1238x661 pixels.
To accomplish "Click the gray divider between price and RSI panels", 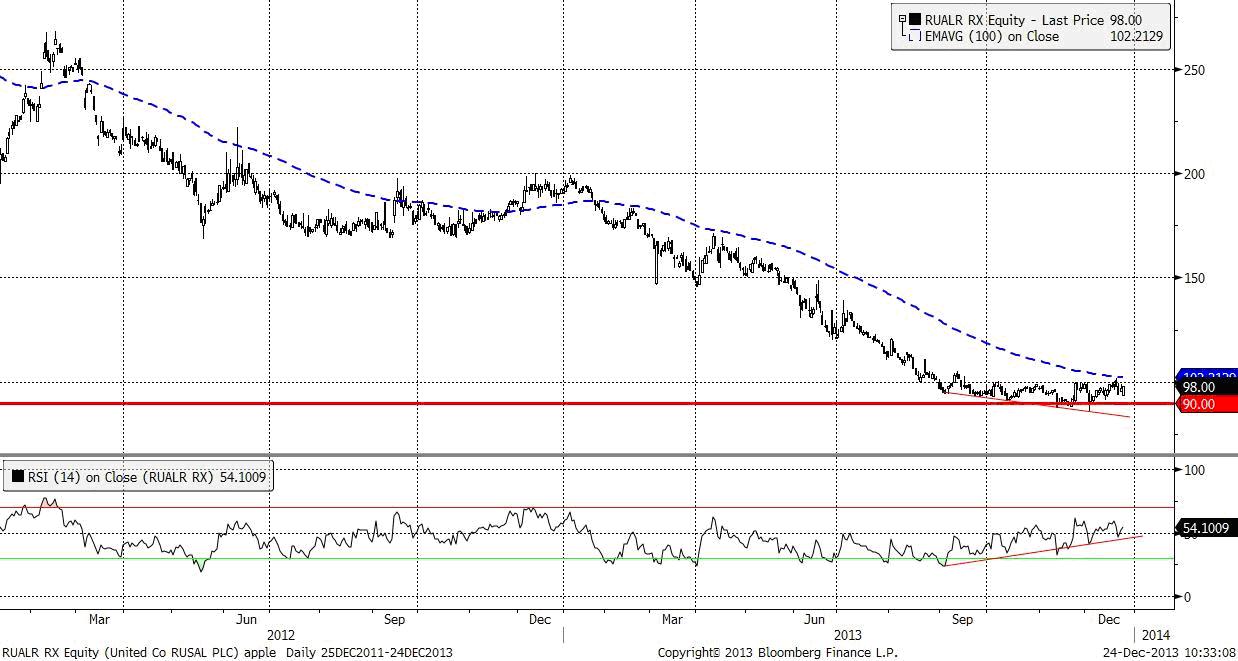I will coord(600,455).
